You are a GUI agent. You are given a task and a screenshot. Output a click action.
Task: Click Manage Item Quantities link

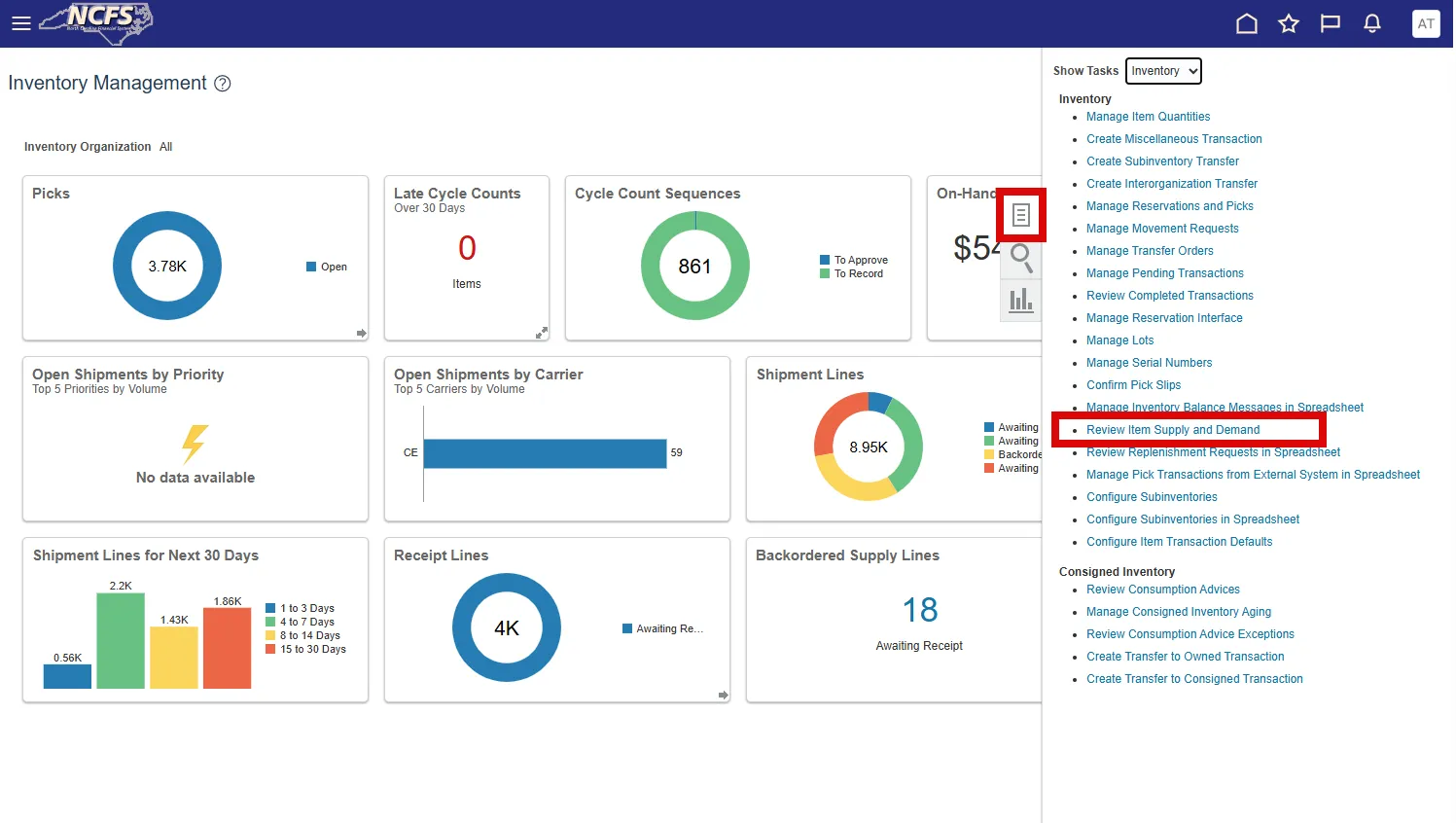click(1148, 117)
